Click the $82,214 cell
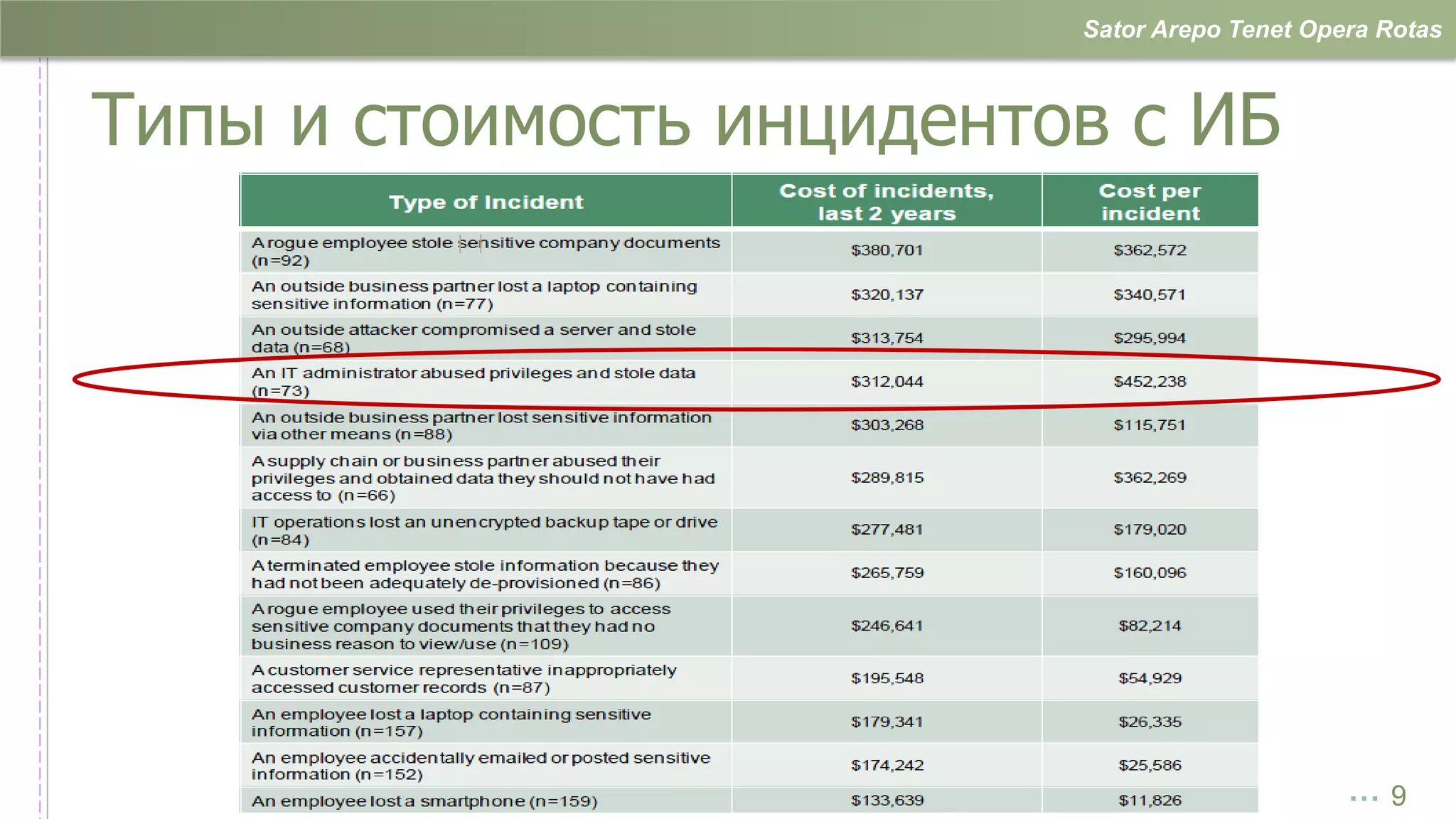The height and width of the screenshot is (819, 1456). pos(1150,626)
